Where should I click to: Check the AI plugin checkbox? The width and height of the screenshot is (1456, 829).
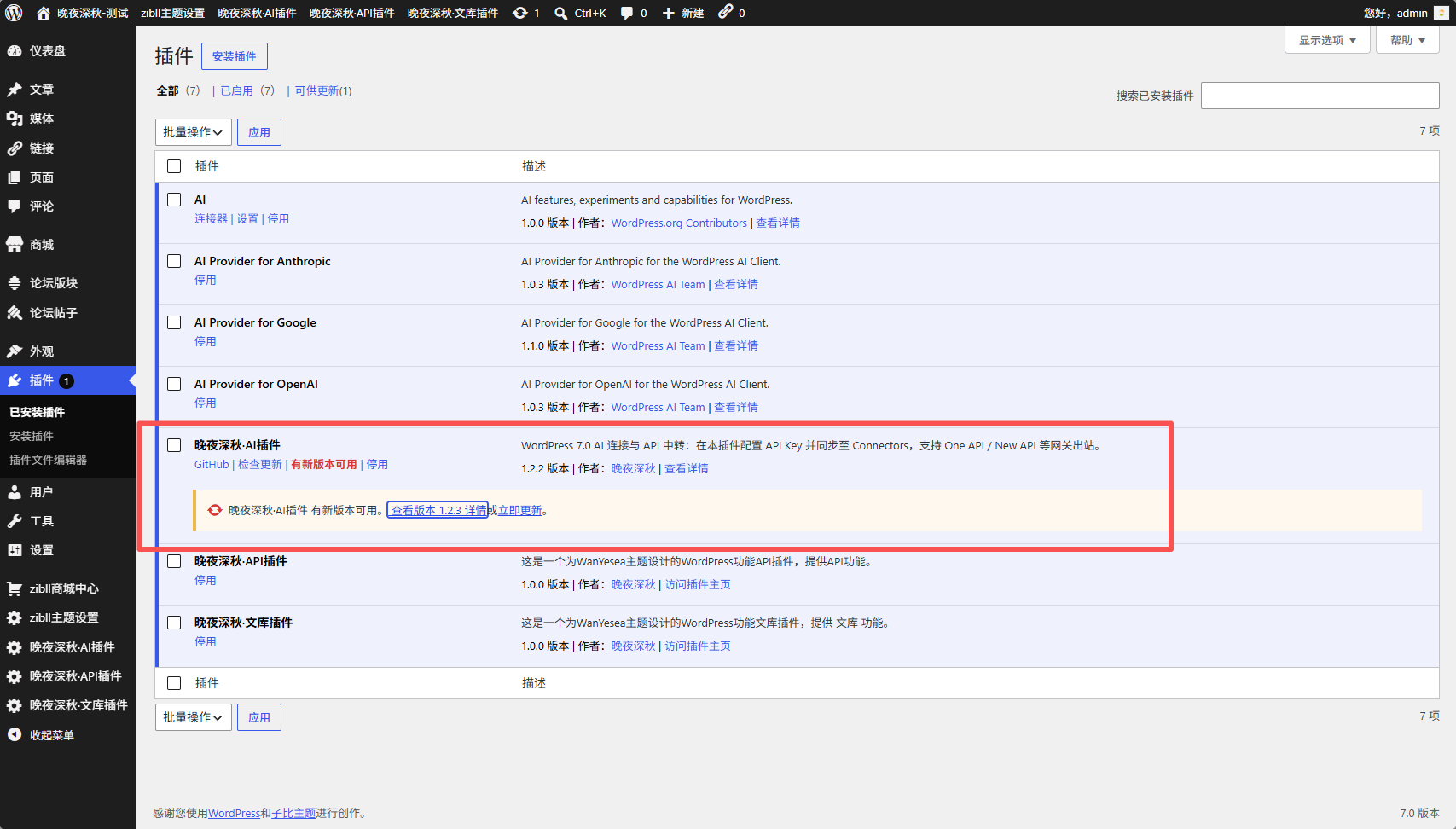tap(174, 200)
